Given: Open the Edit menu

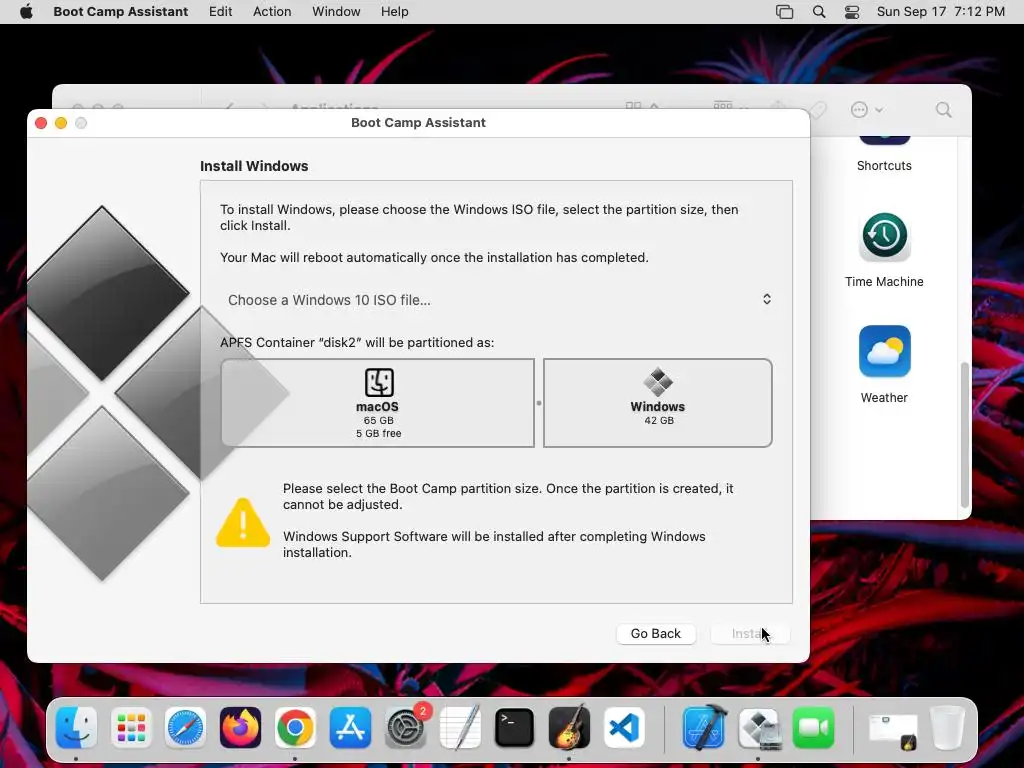Looking at the screenshot, I should [221, 11].
